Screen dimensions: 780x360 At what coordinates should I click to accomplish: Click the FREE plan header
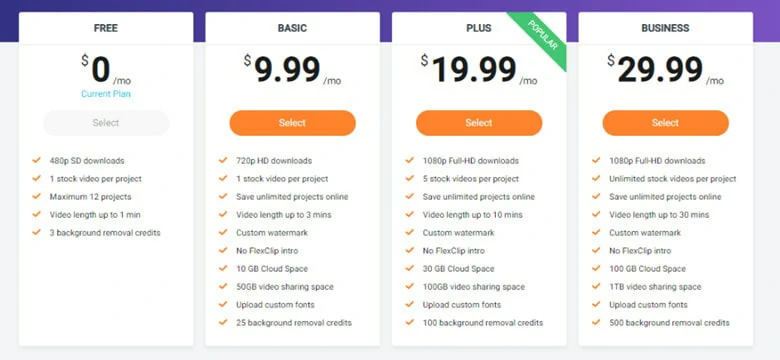click(x=106, y=28)
